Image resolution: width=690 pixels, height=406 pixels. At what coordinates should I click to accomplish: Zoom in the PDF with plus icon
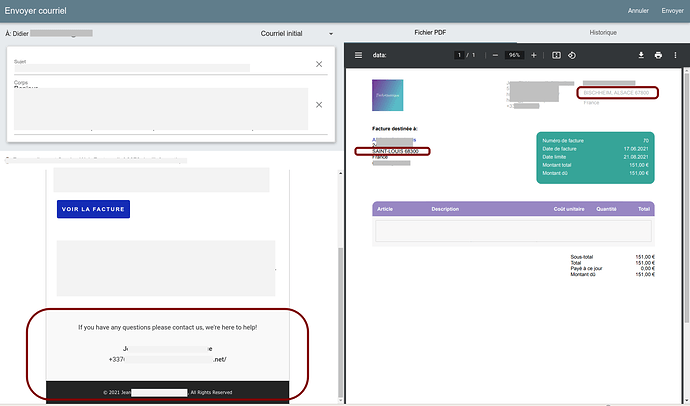click(x=533, y=55)
